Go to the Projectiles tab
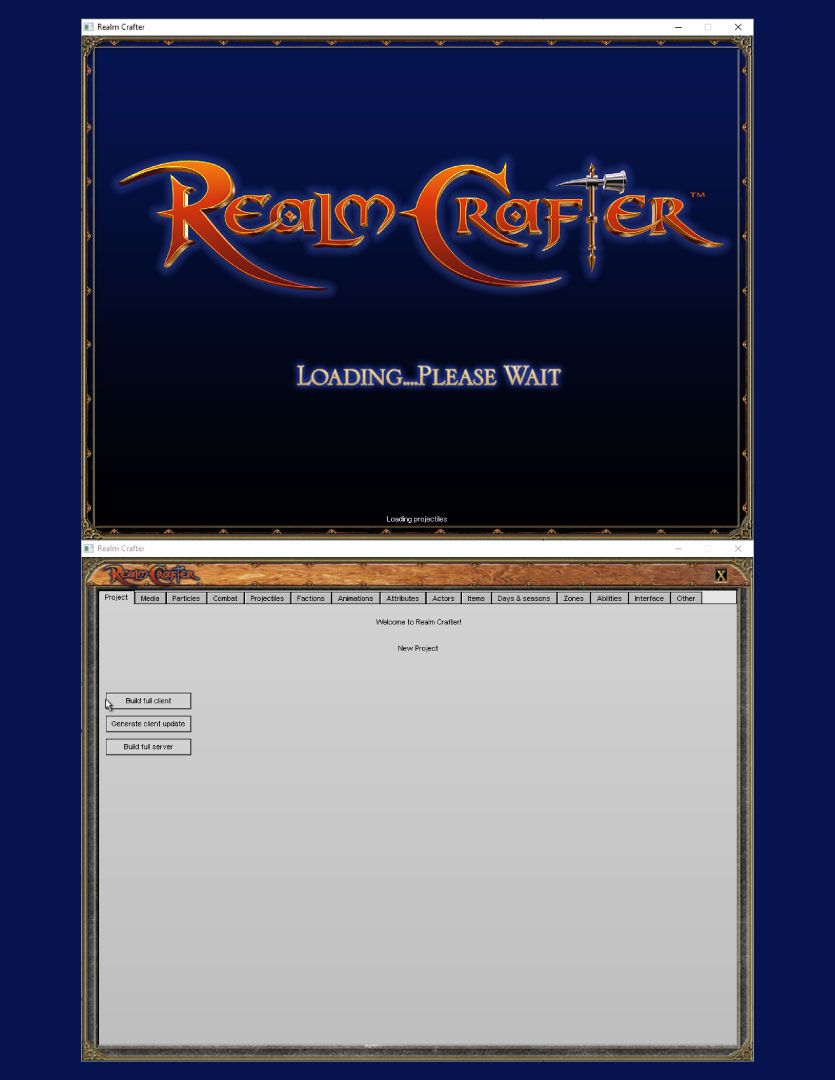This screenshot has height=1080, width=835. tap(267, 599)
